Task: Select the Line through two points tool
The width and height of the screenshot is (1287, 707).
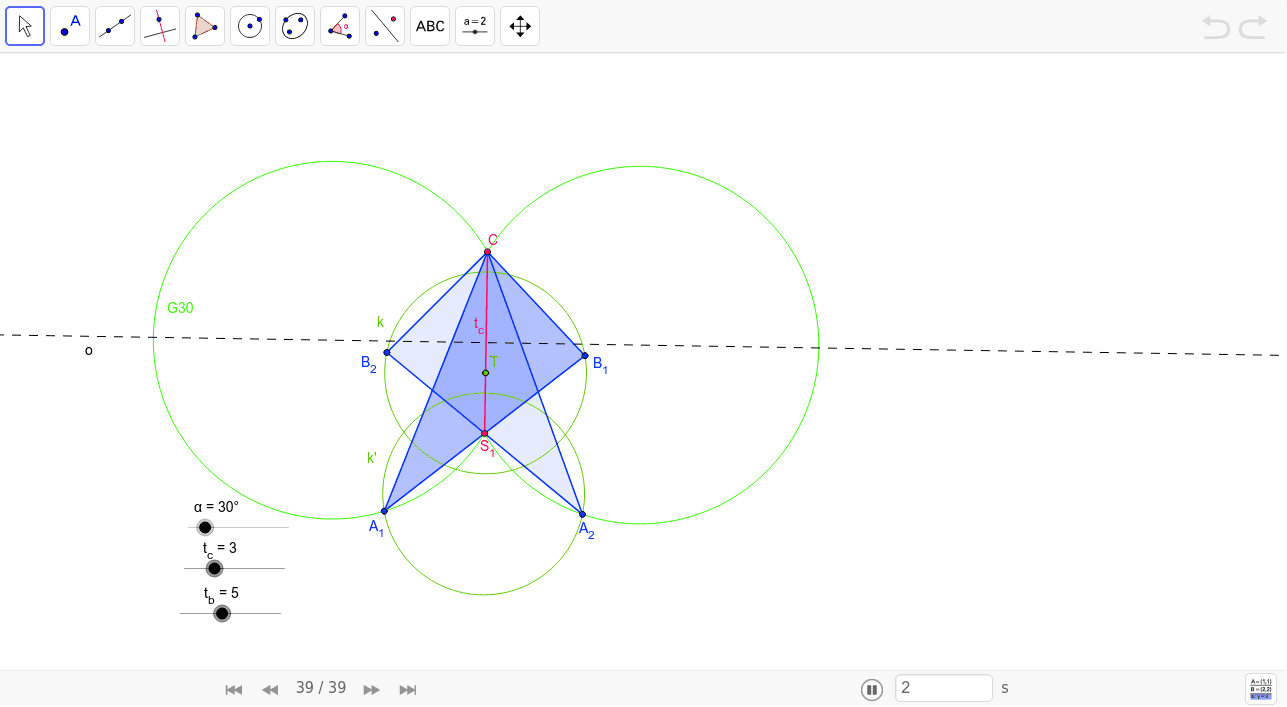Action: point(115,26)
